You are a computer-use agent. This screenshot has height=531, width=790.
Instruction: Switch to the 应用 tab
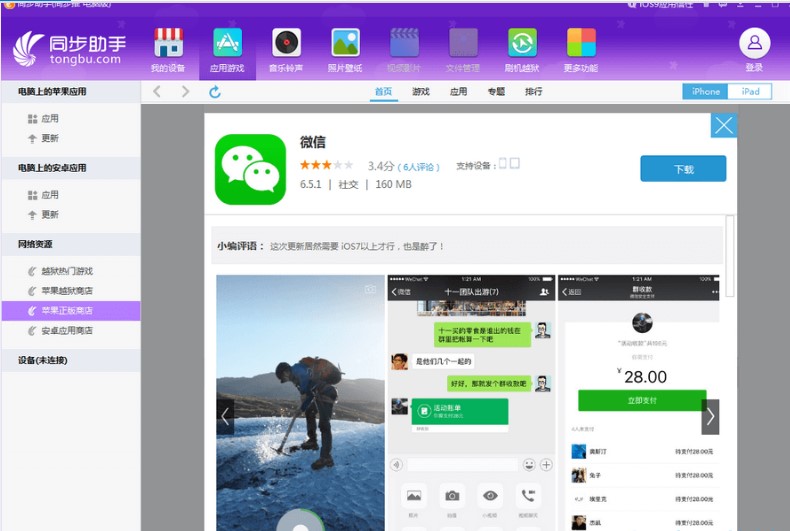click(458, 92)
